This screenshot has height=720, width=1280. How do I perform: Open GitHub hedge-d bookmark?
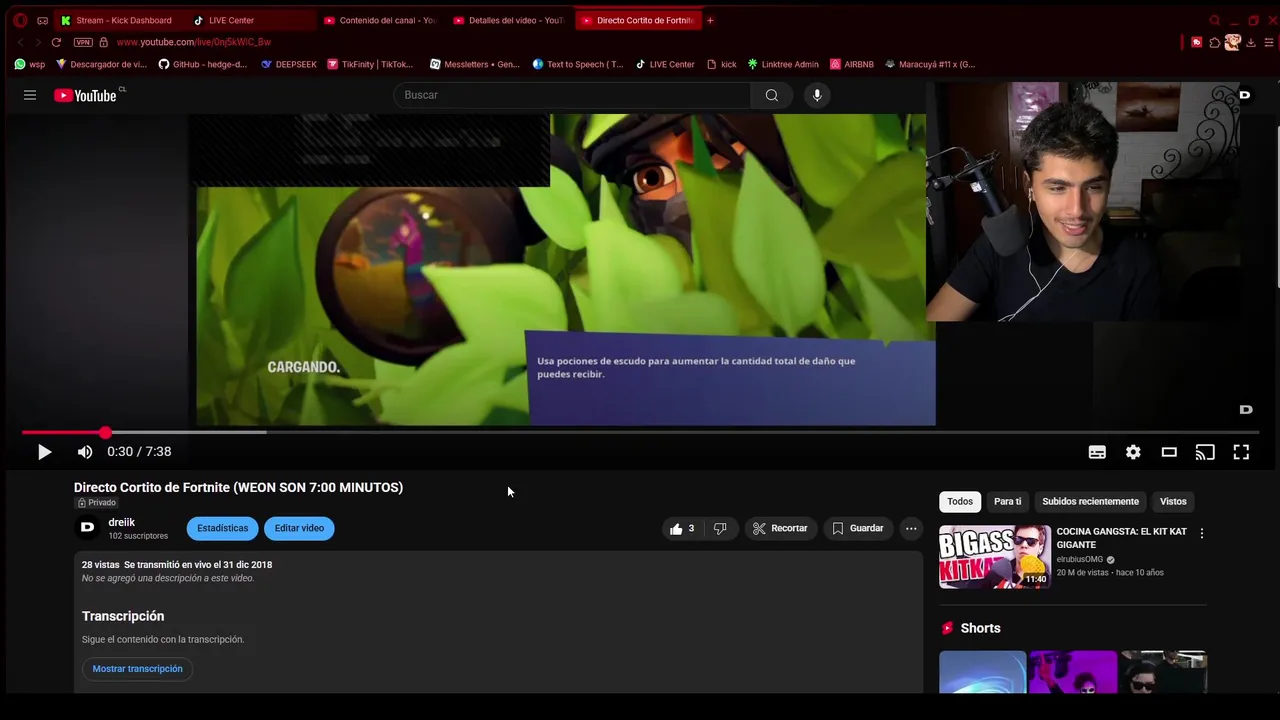[203, 64]
